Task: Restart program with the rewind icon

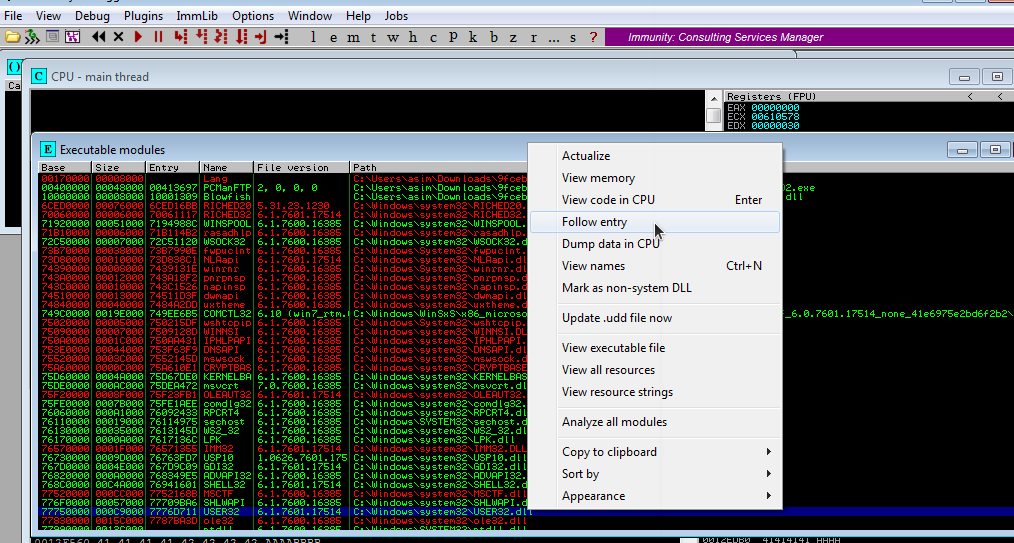Action: tap(98, 37)
